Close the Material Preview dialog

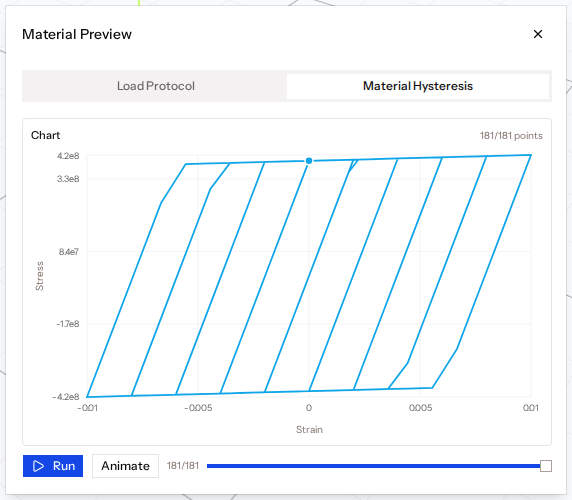(x=538, y=34)
